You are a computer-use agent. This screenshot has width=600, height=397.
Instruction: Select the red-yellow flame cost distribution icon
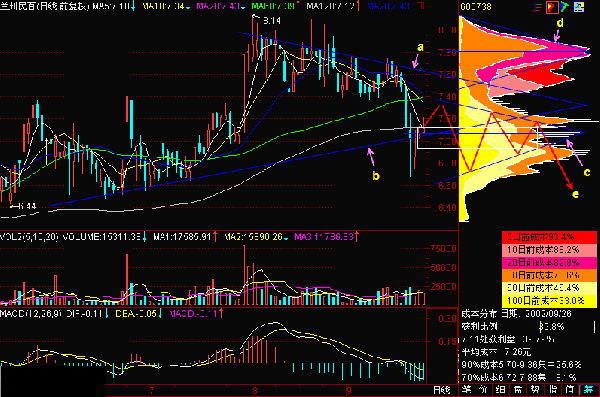pos(552,7)
